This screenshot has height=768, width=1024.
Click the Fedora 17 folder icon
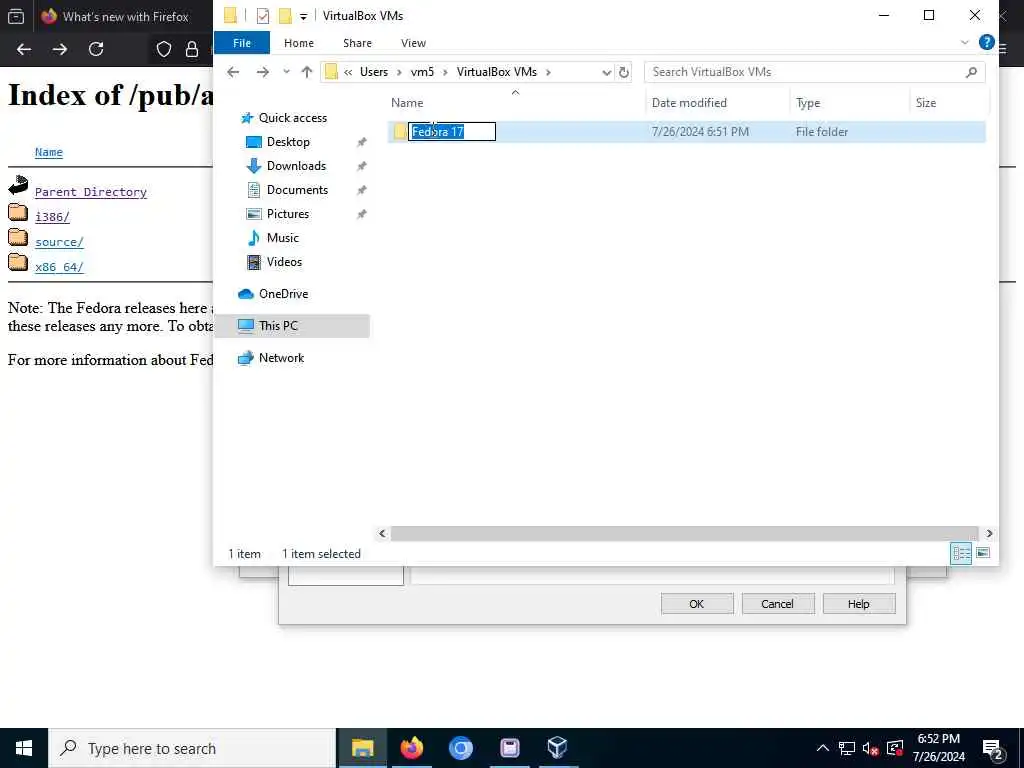tap(400, 132)
